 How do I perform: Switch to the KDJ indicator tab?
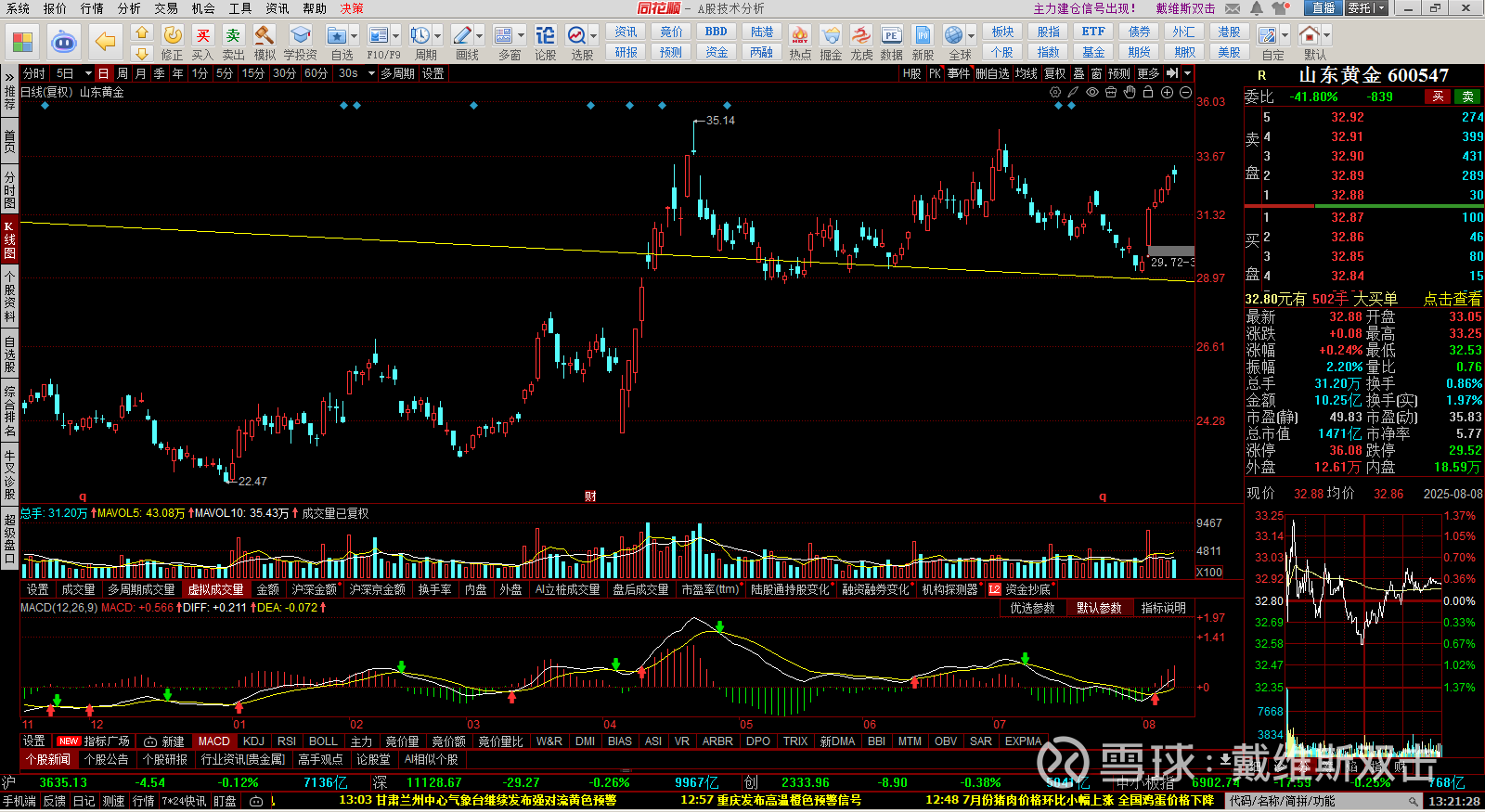(x=253, y=741)
